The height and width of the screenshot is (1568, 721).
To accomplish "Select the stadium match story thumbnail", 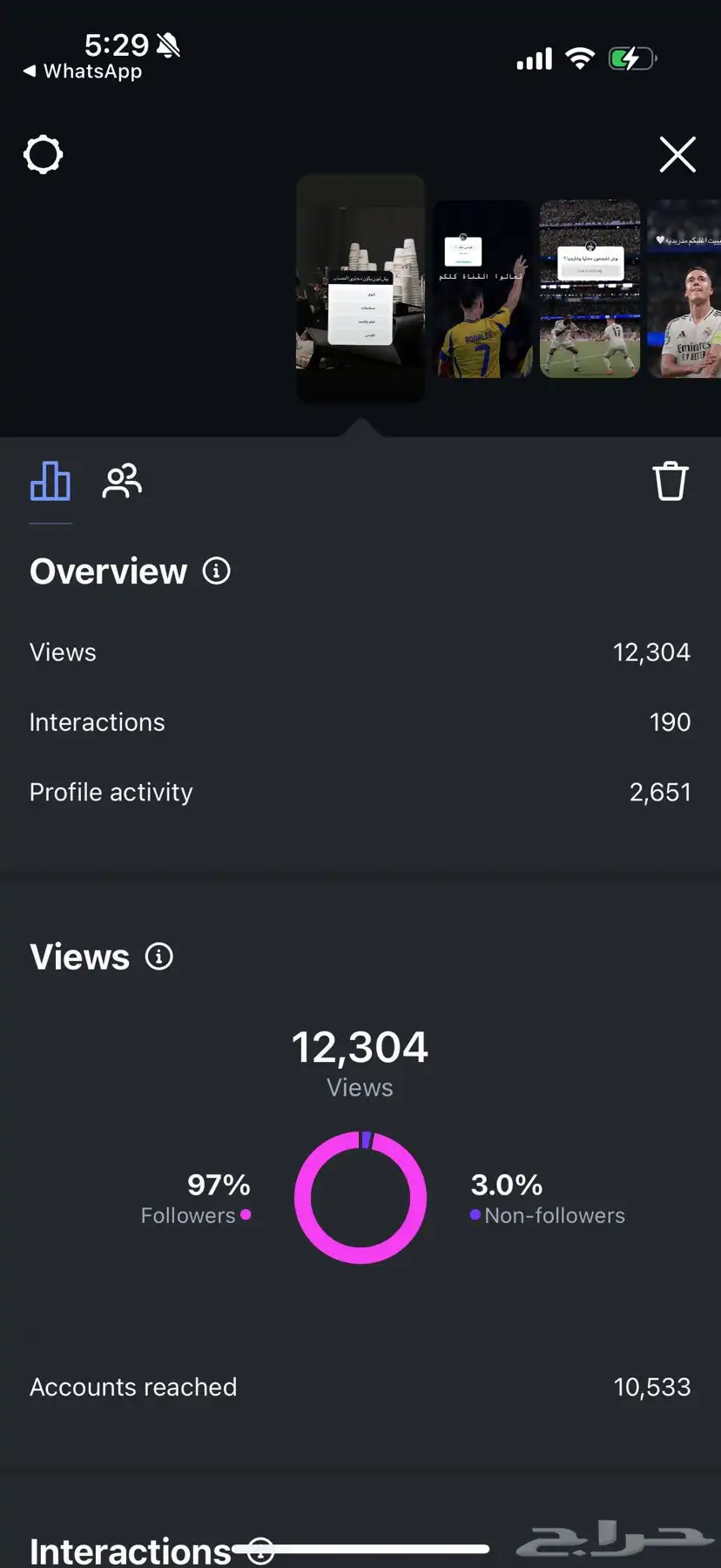I will [590, 289].
